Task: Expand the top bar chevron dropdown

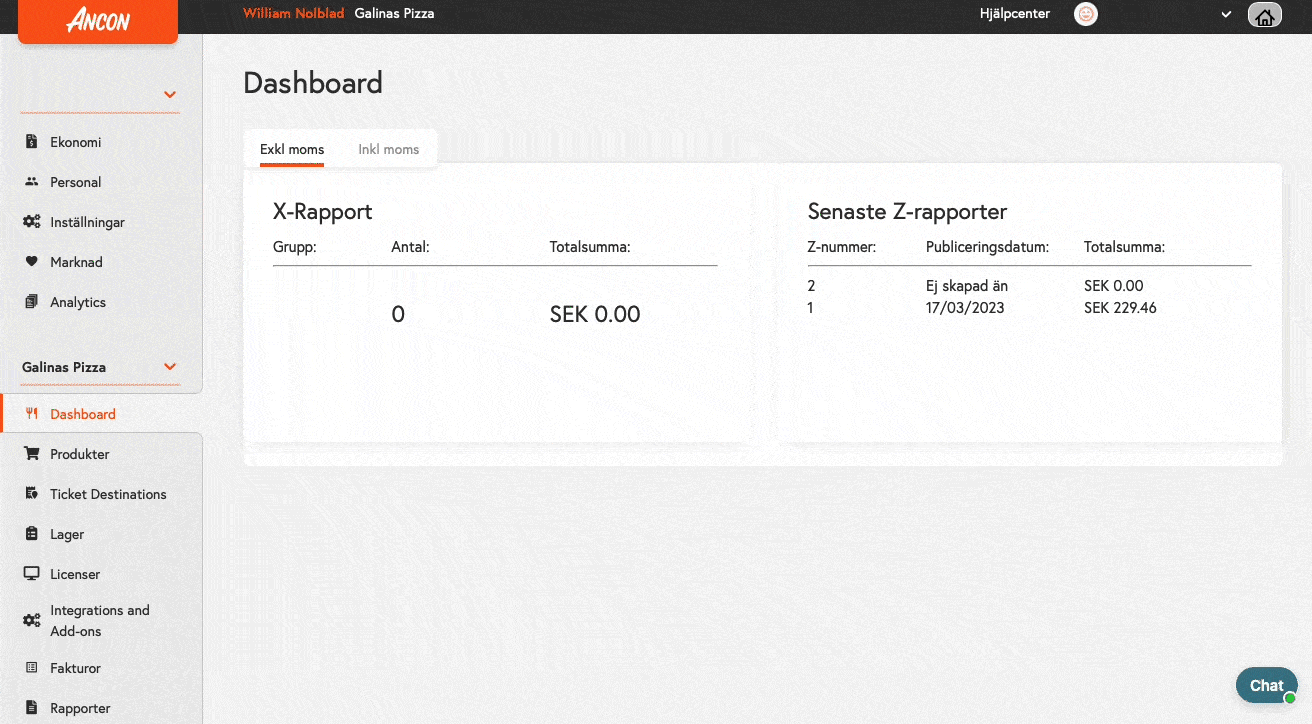Action: pos(1226,15)
